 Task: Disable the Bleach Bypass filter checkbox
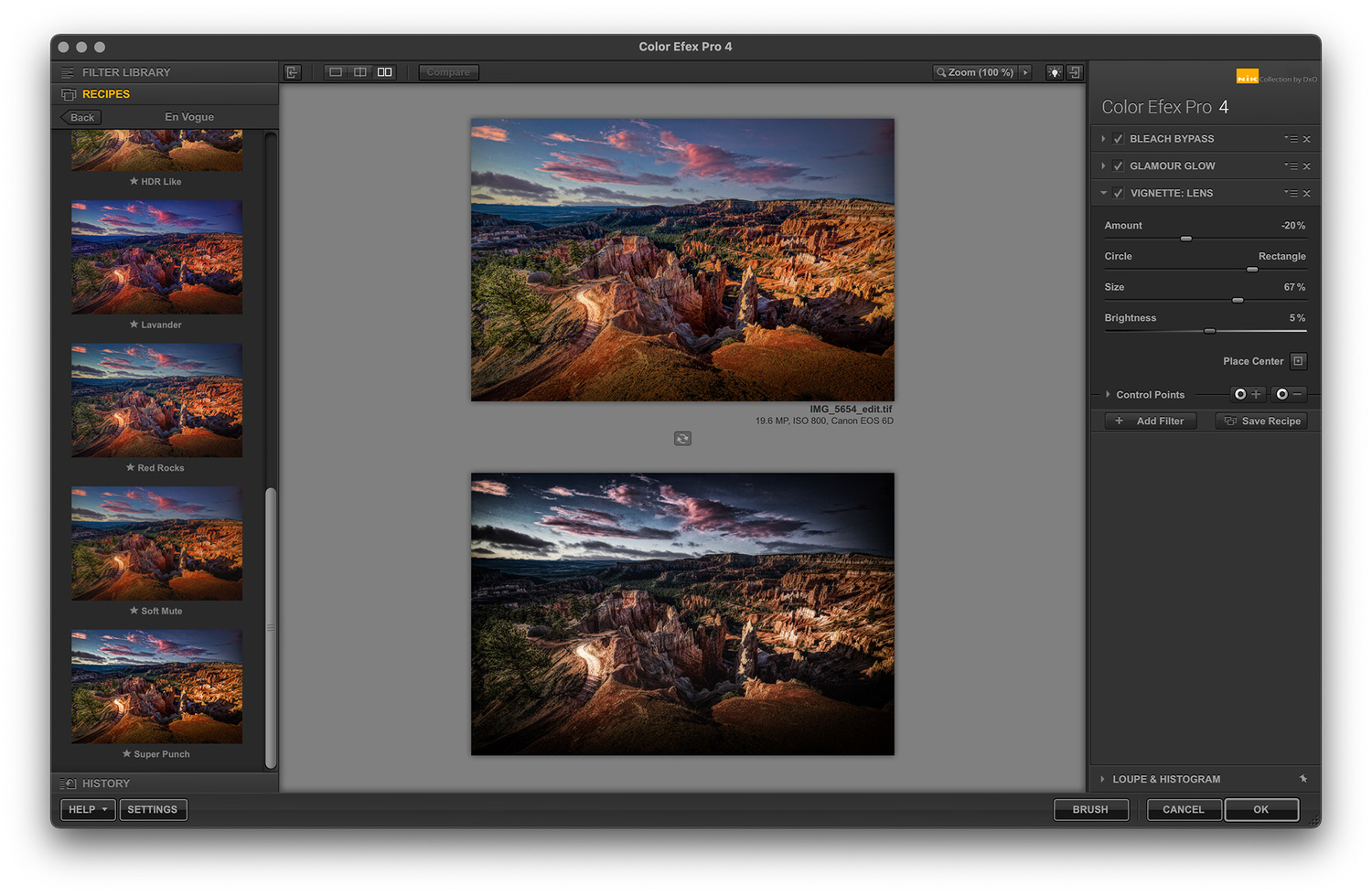tap(1118, 139)
